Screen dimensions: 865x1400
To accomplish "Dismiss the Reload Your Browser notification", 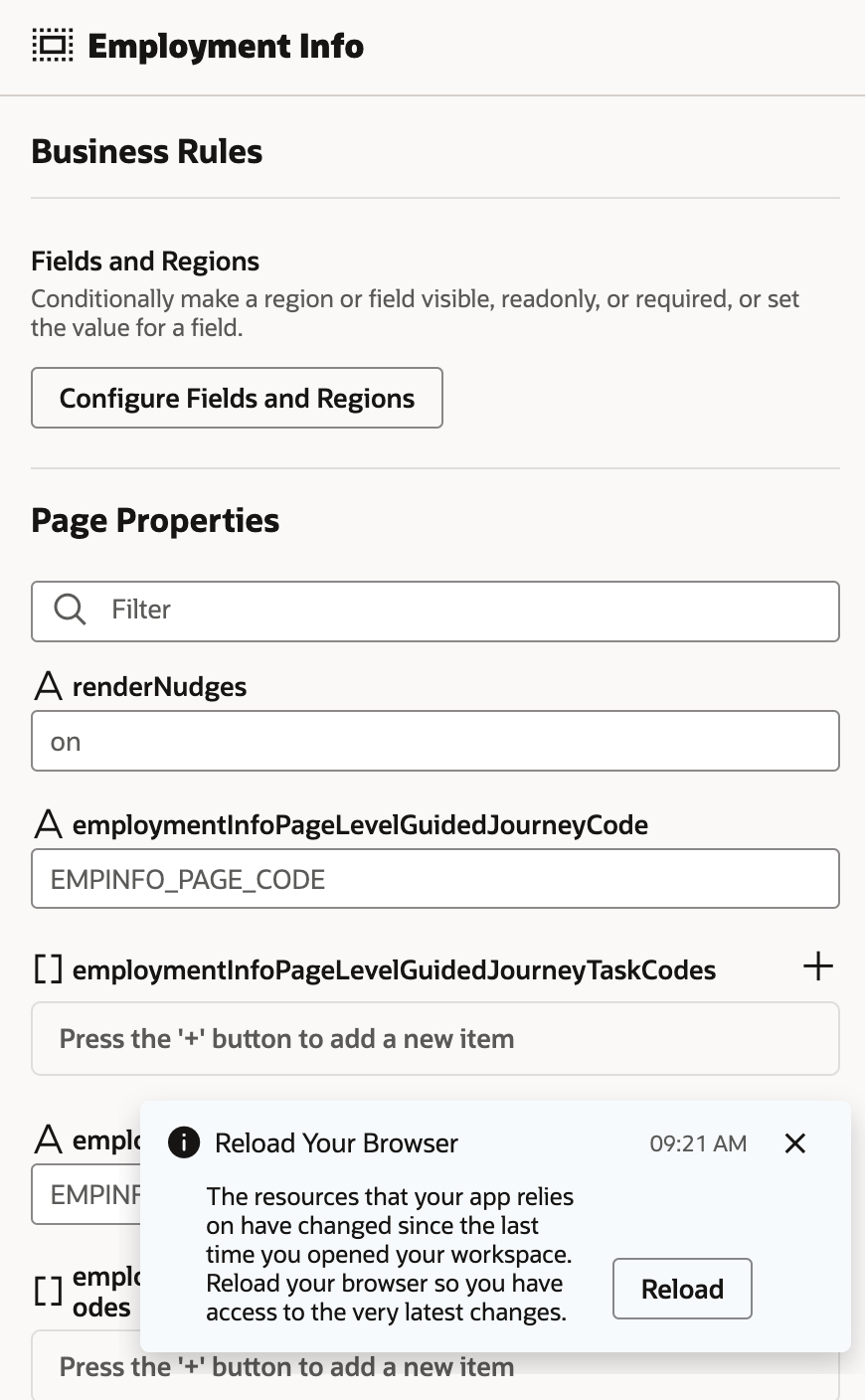I will [x=794, y=1143].
